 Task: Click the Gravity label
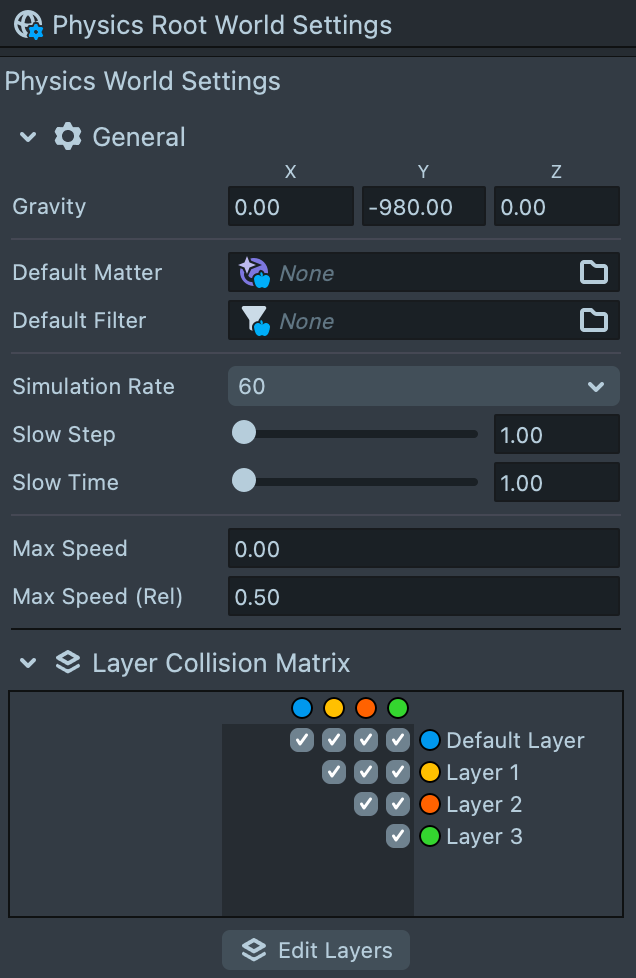click(x=49, y=206)
